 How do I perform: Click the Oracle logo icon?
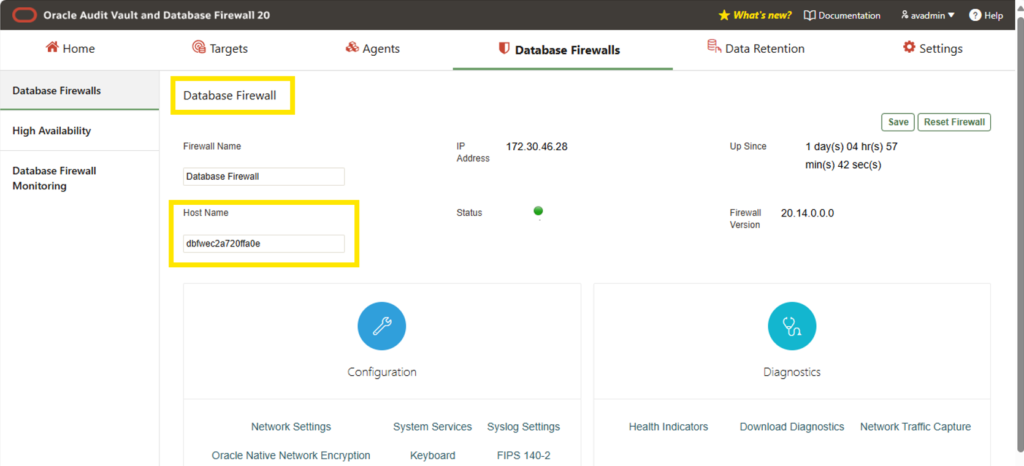(x=24, y=15)
